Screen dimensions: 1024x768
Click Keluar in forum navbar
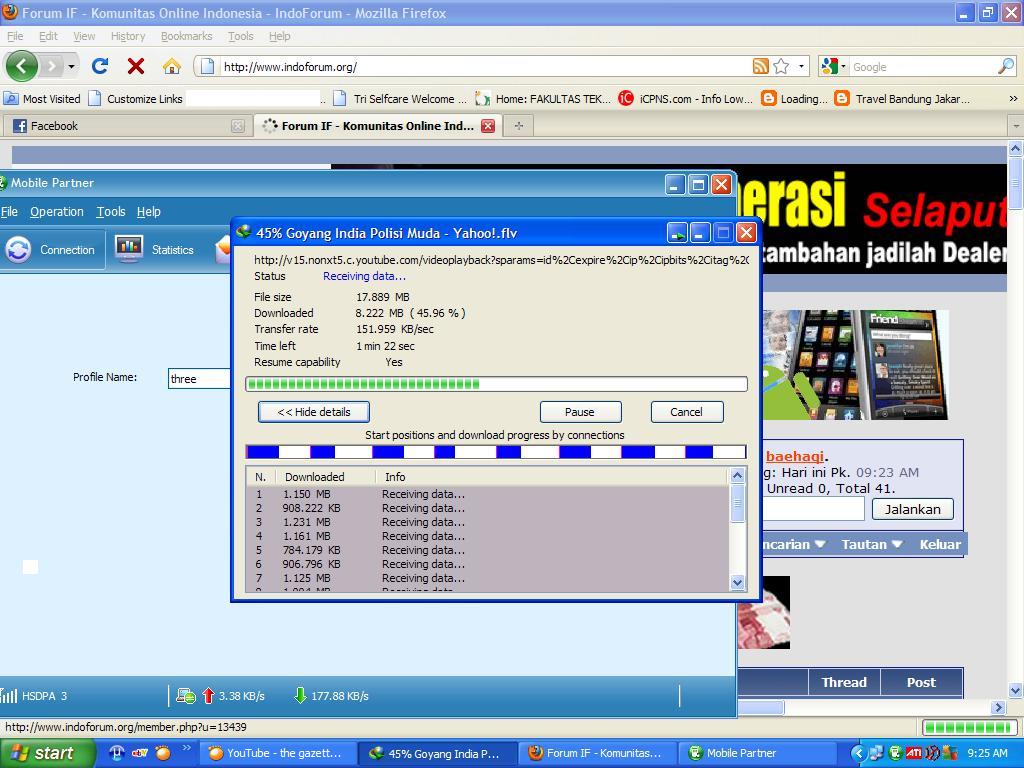[940, 544]
